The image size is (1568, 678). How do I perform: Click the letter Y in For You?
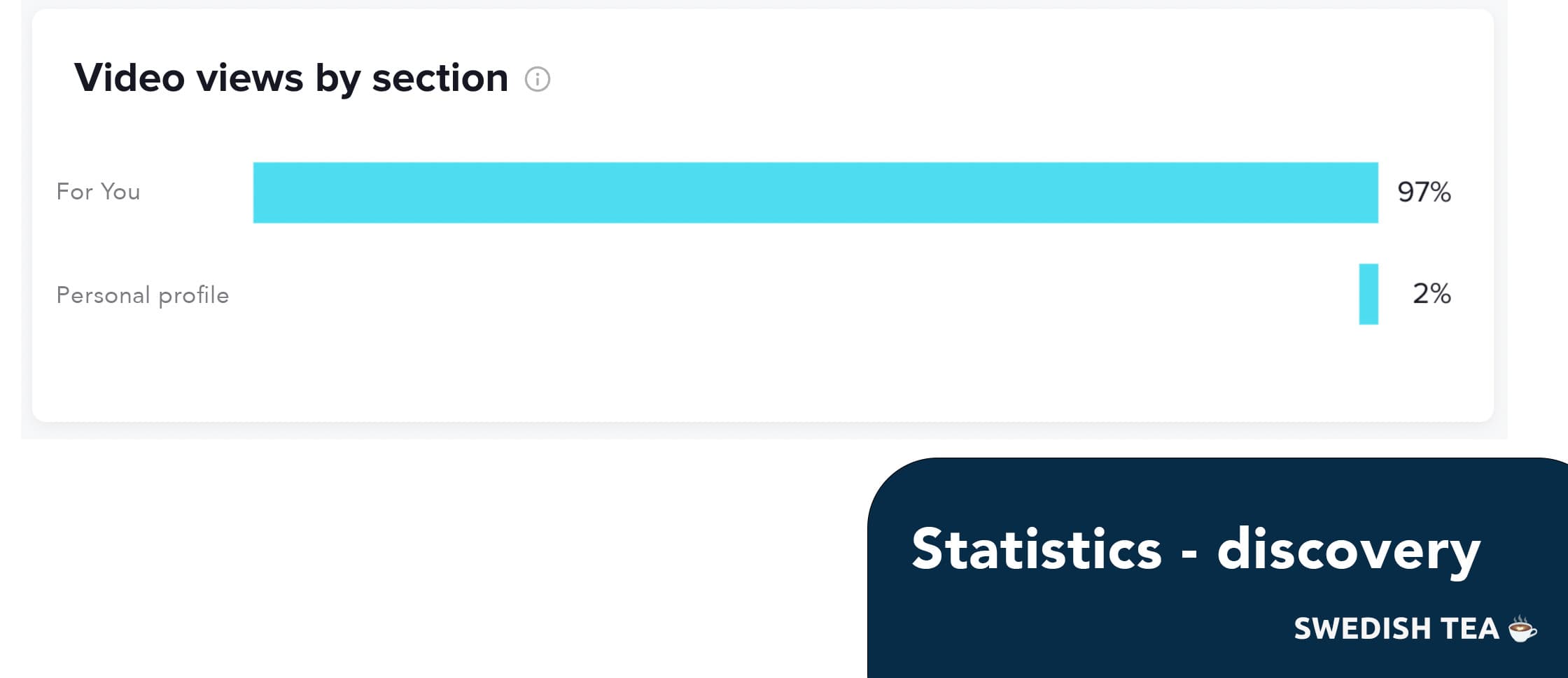[108, 192]
